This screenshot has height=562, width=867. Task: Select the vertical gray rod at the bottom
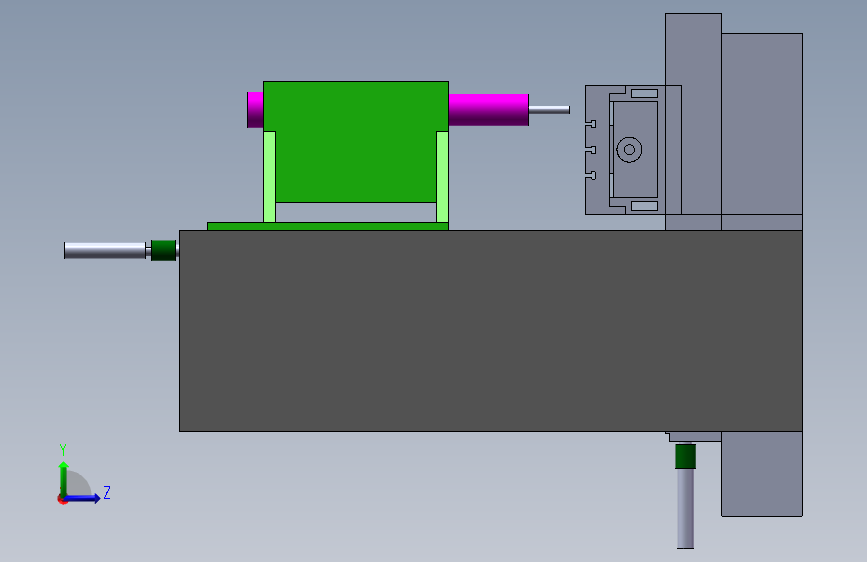686,508
